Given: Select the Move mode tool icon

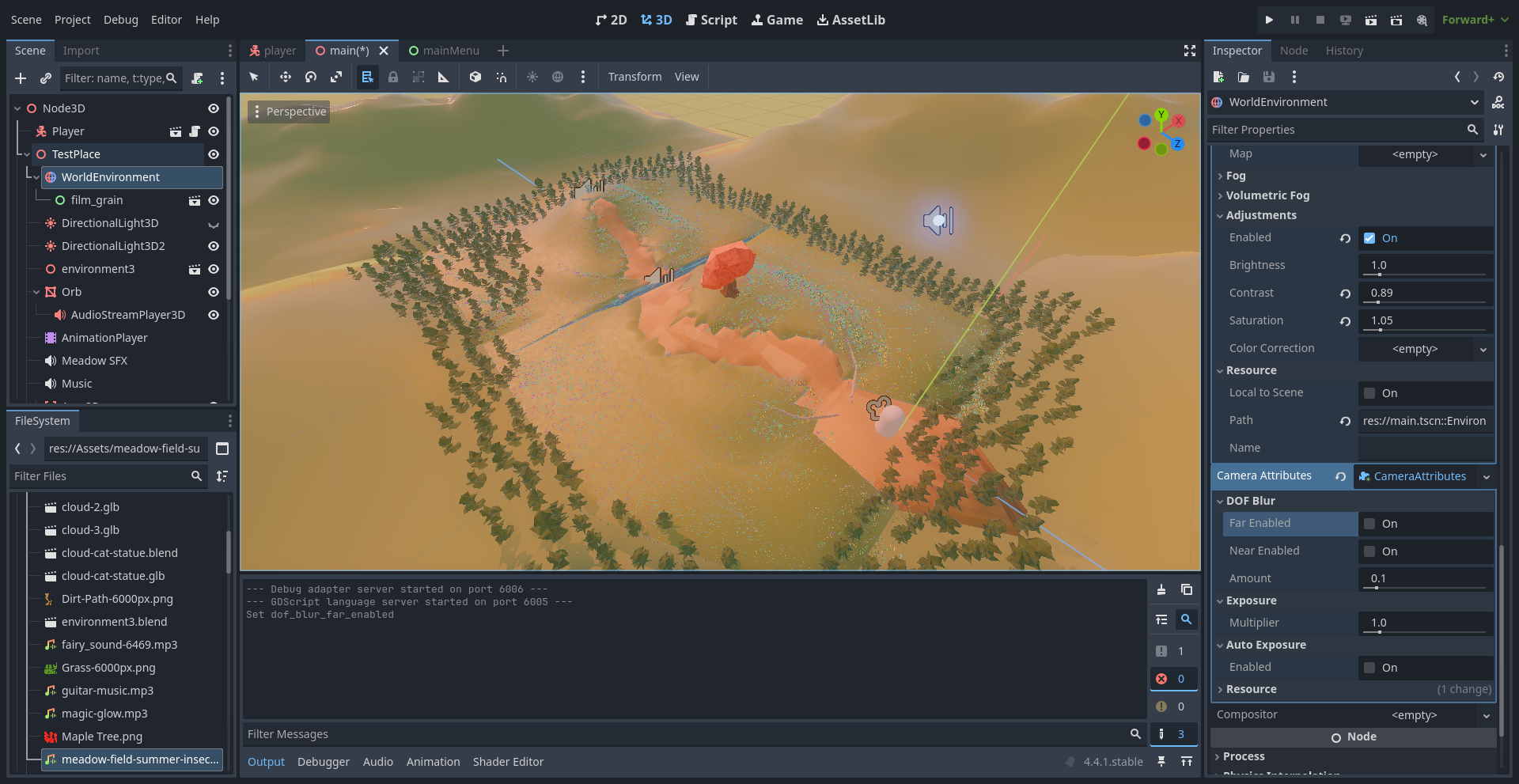Looking at the screenshot, I should 285,77.
